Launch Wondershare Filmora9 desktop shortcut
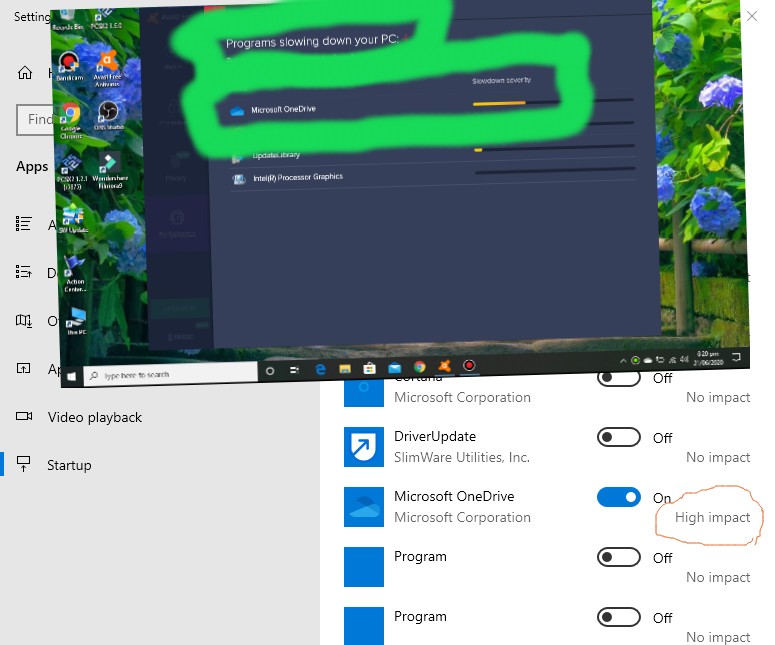Image resolution: width=775 pixels, height=645 pixels. tap(110, 171)
